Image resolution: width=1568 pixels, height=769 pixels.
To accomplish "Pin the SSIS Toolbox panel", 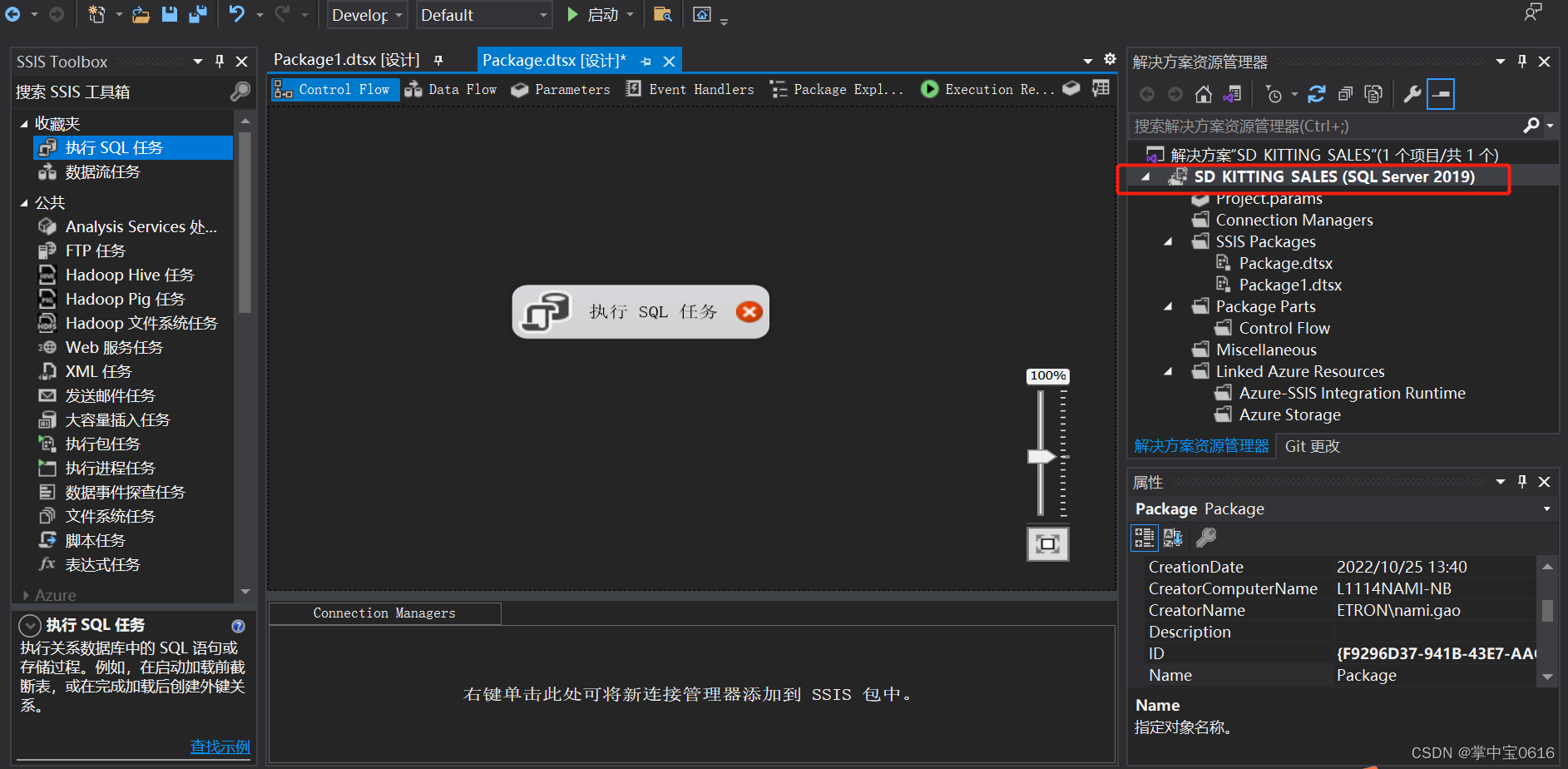I will pos(219,61).
